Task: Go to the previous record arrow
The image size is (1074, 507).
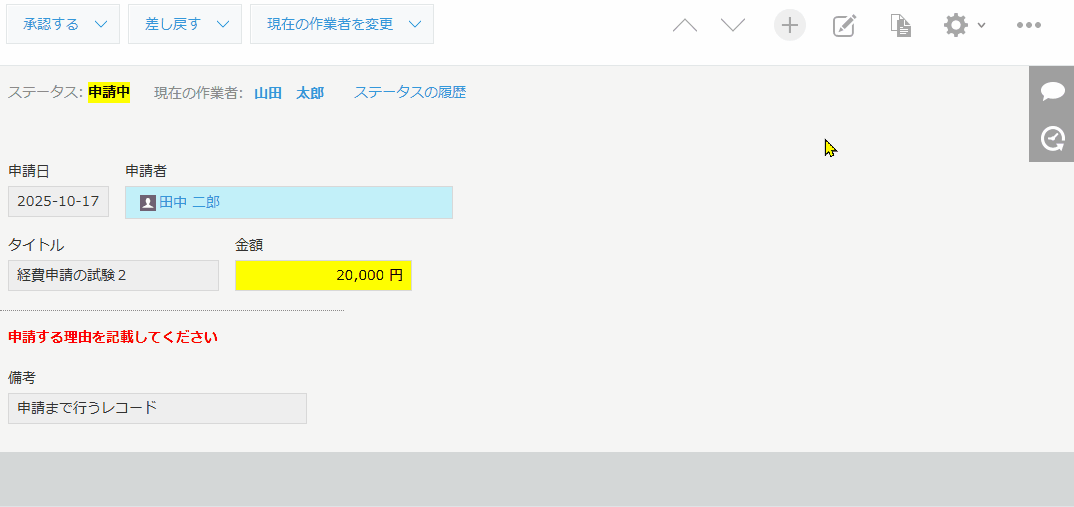Action: point(685,25)
